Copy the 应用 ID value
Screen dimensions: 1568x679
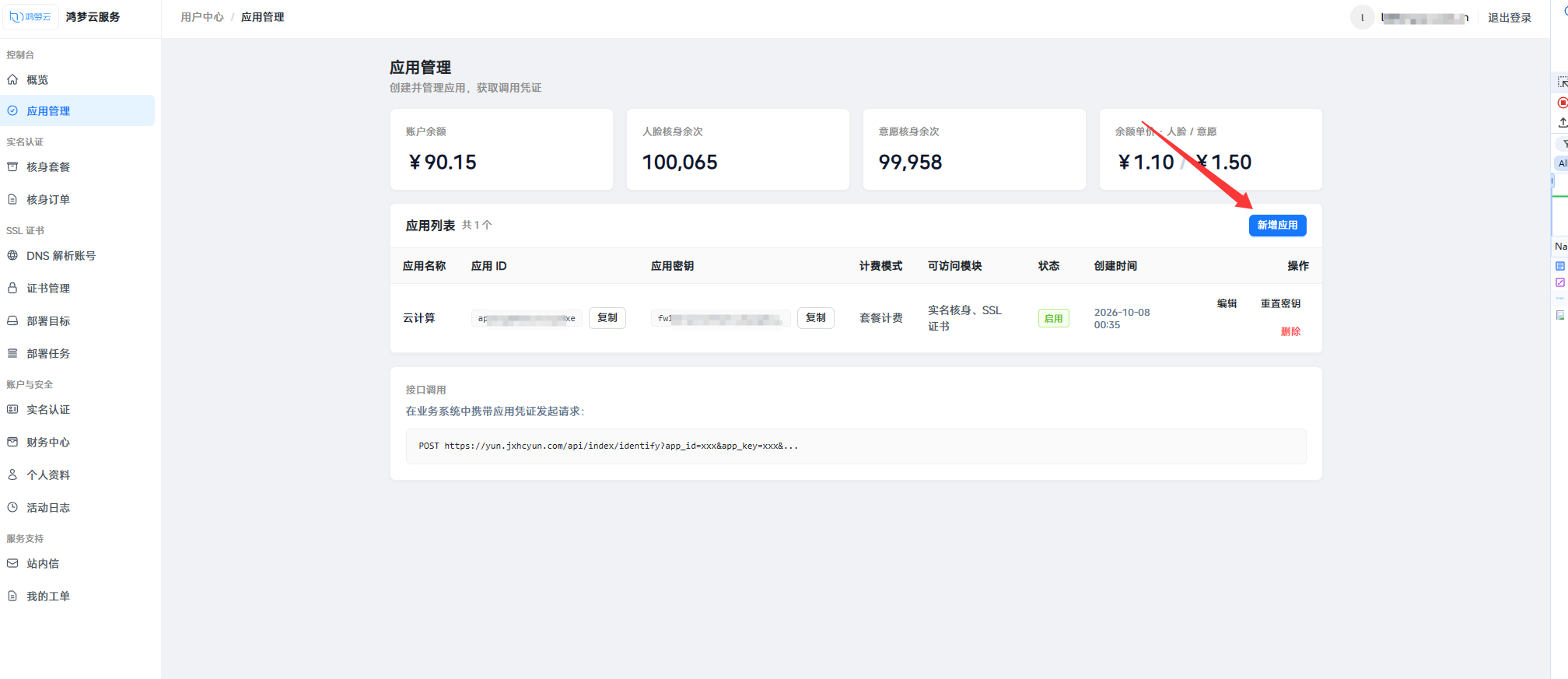click(x=607, y=317)
